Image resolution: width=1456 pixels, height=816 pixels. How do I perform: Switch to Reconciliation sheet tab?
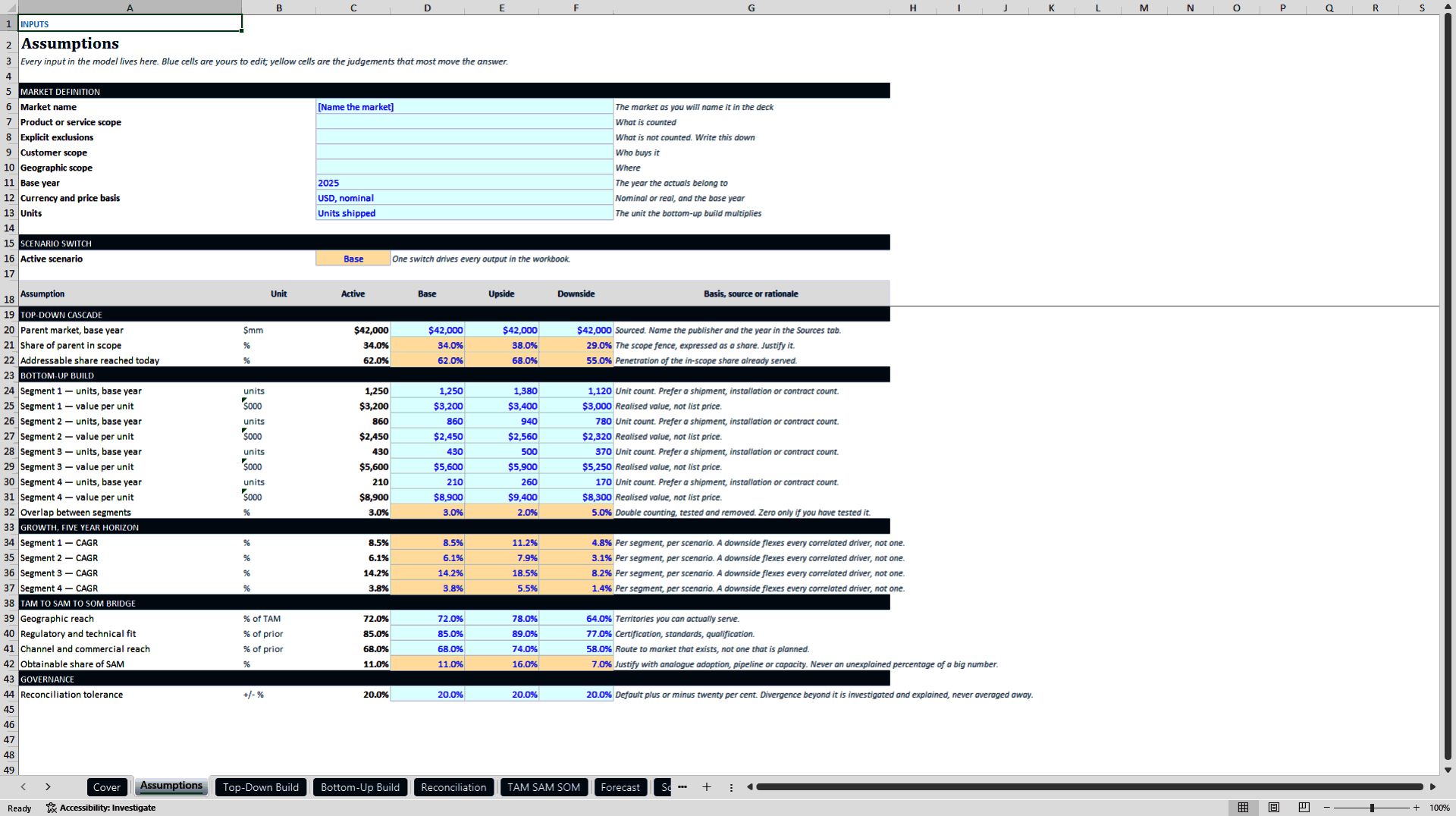[x=453, y=787]
